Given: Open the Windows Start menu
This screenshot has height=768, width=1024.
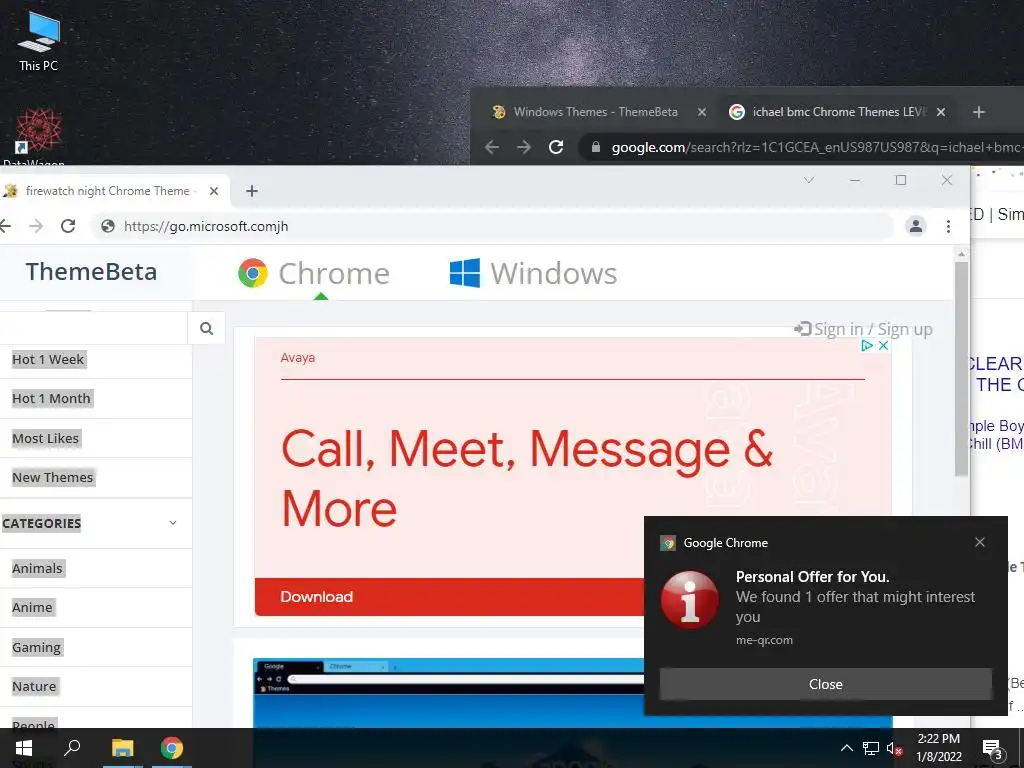Looking at the screenshot, I should click(x=24, y=748).
